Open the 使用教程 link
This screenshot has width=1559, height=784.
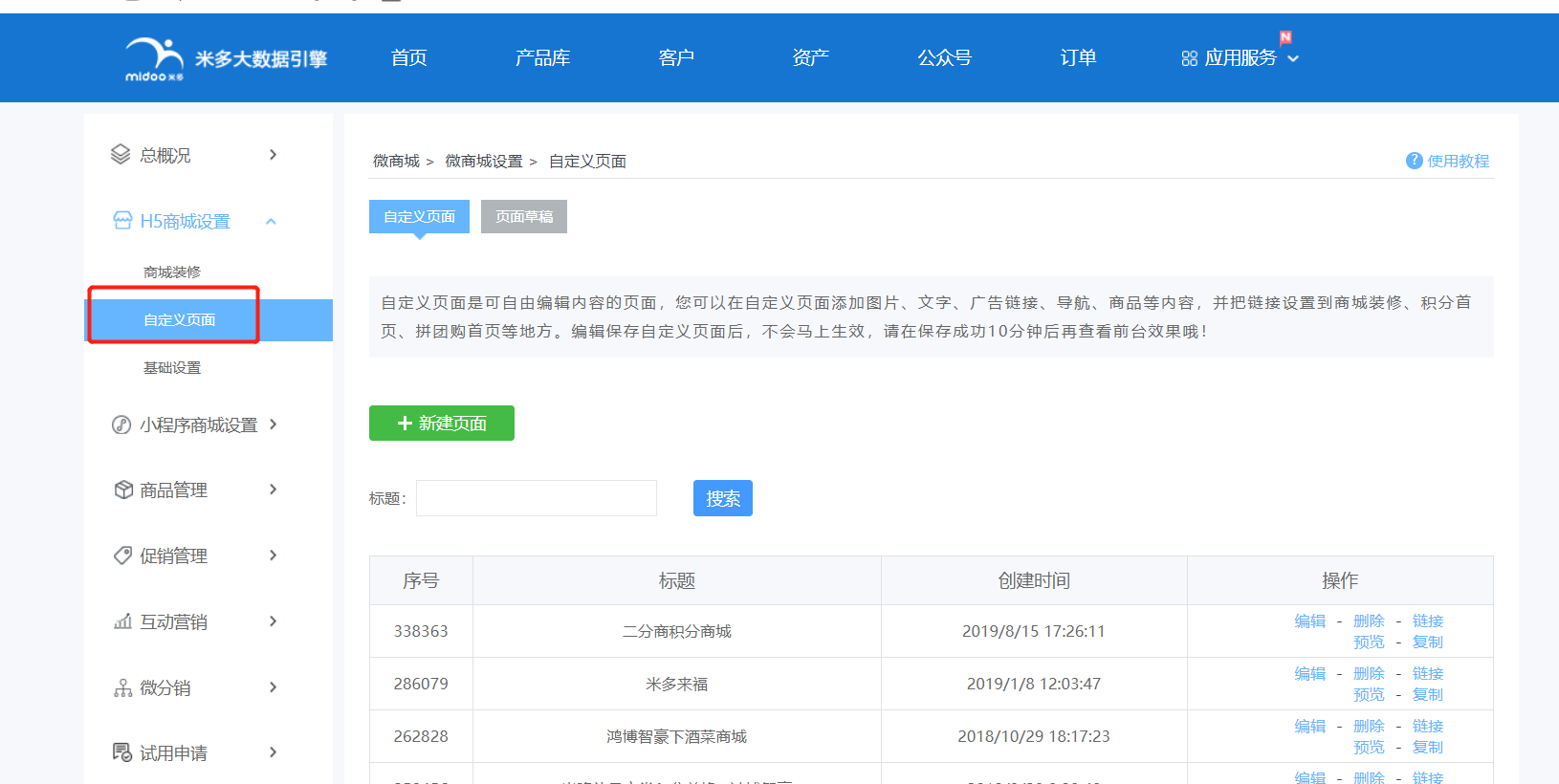coord(1459,161)
